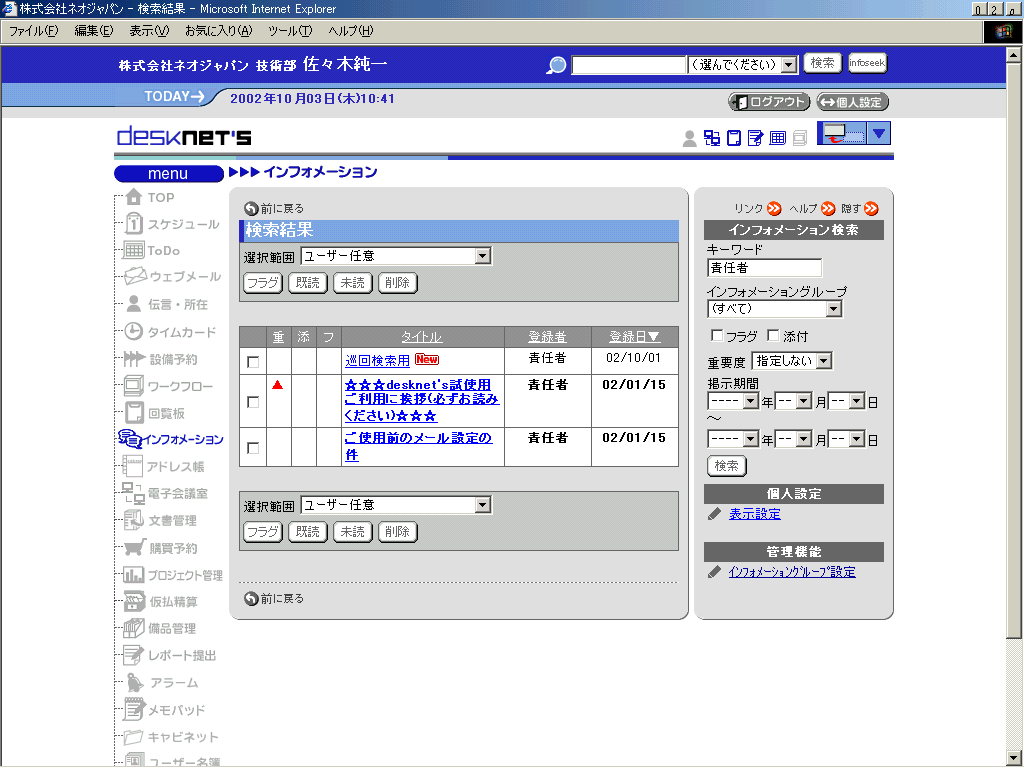Click the ToDo icon in sidebar
Viewport: 1024px width, 768px height.
pos(133,251)
